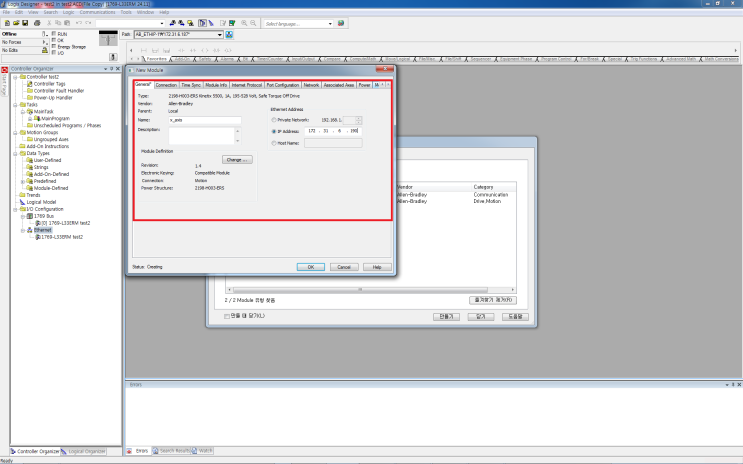Click the Copy toolbar icon

58,23
